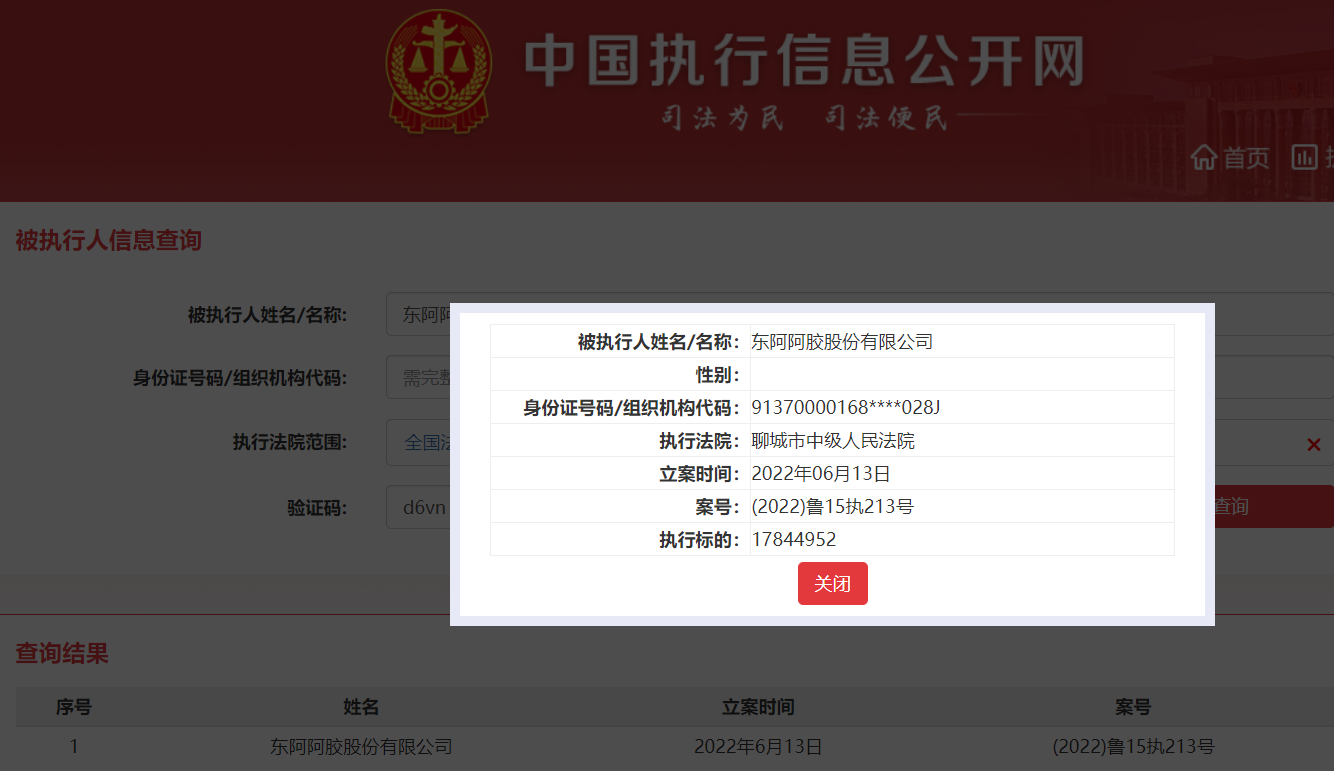
Task: Click the 查询结果 section heading
Action: [x=62, y=654]
